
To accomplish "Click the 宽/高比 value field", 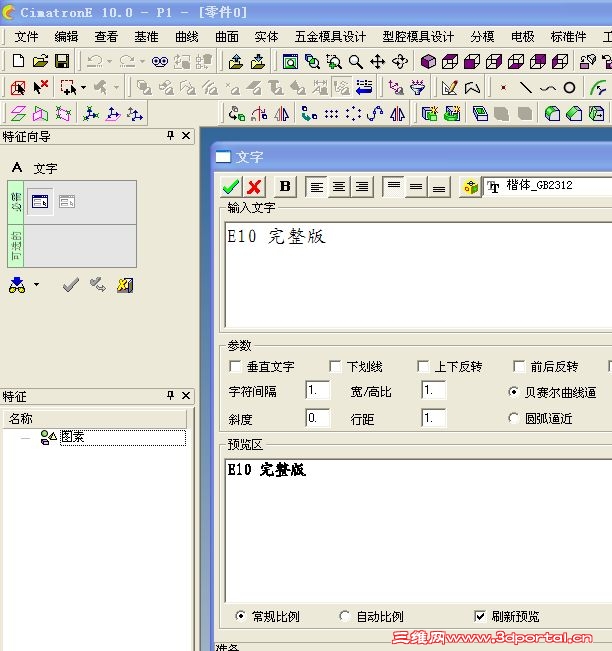I will pos(433,390).
